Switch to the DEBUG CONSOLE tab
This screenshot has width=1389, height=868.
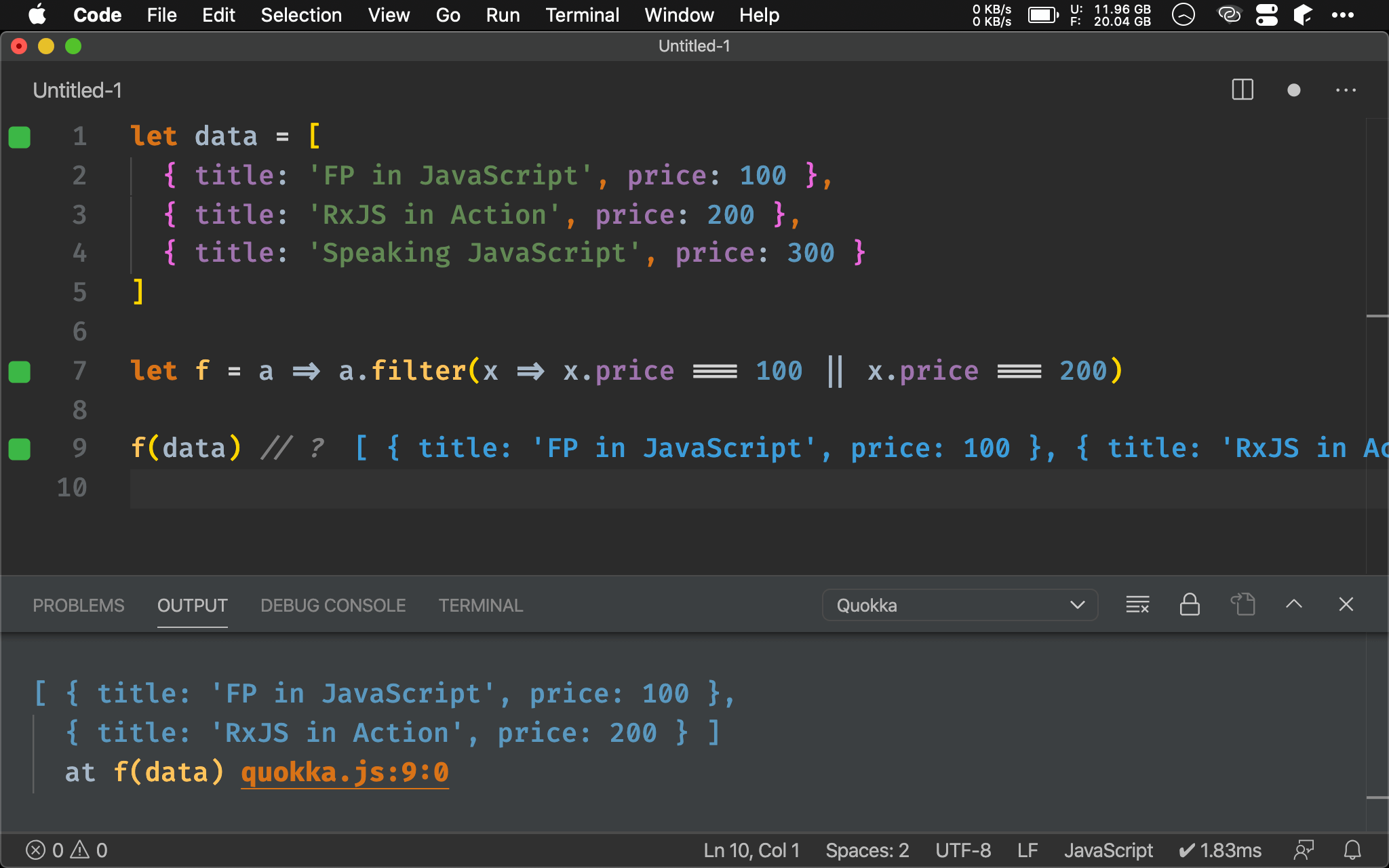coord(333,606)
